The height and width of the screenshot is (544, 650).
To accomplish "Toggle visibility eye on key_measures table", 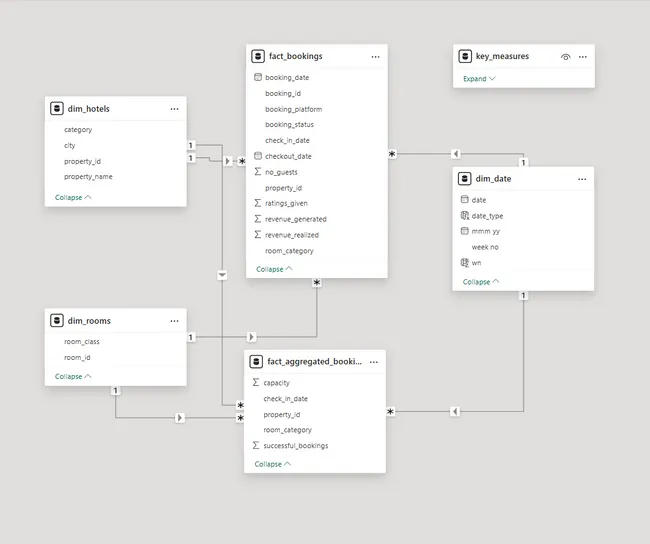I will click(565, 57).
